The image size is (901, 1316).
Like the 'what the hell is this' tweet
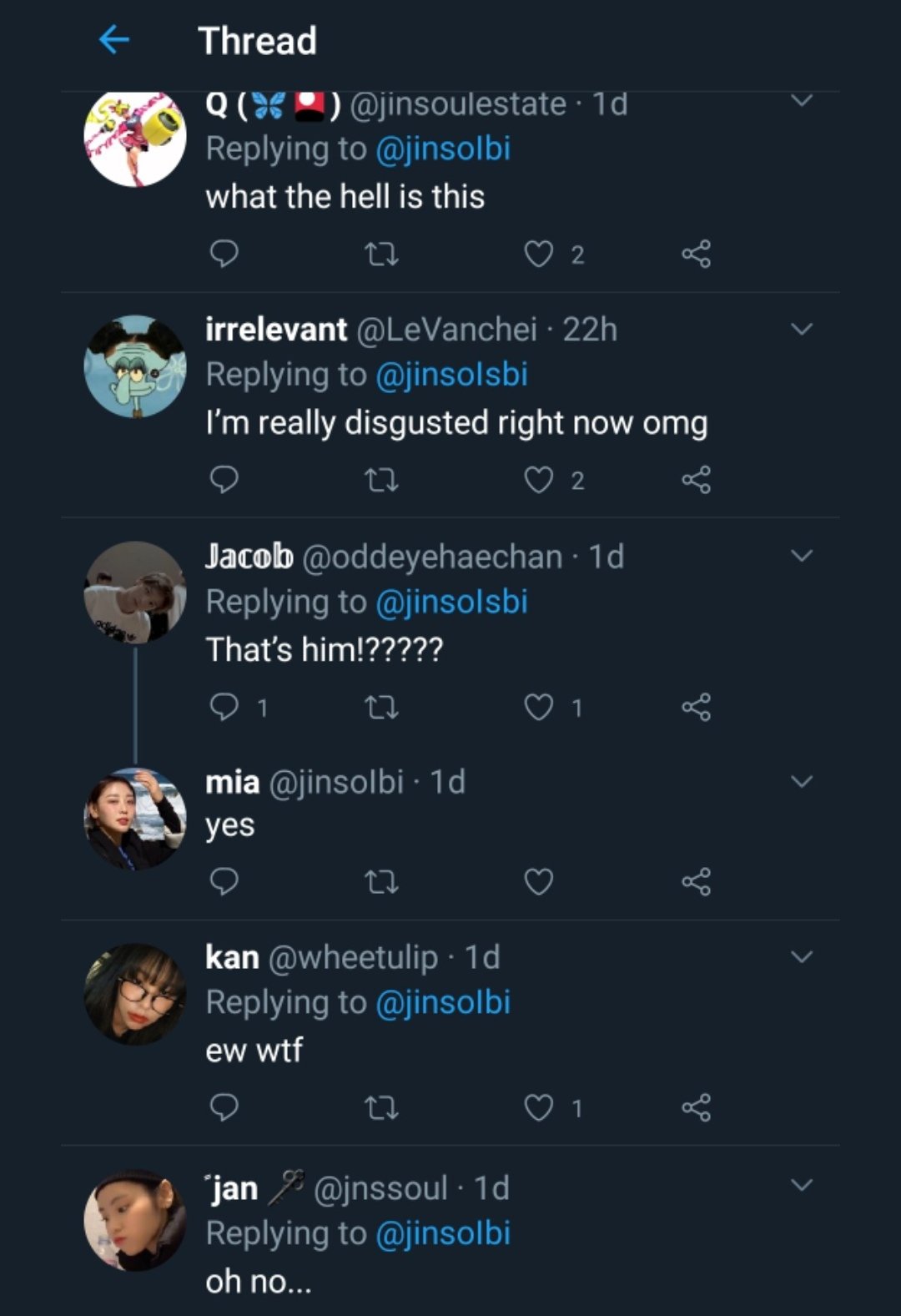click(x=539, y=253)
